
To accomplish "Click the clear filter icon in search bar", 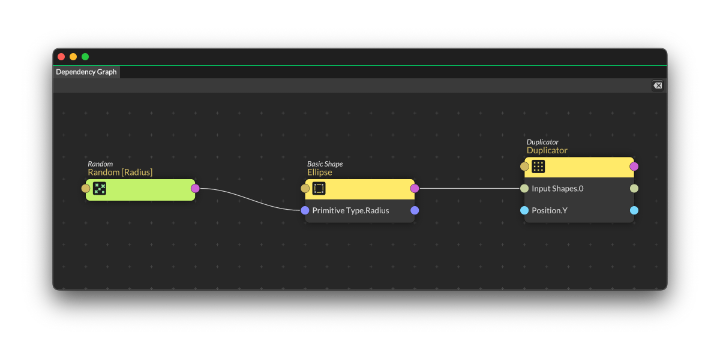I will click(658, 85).
